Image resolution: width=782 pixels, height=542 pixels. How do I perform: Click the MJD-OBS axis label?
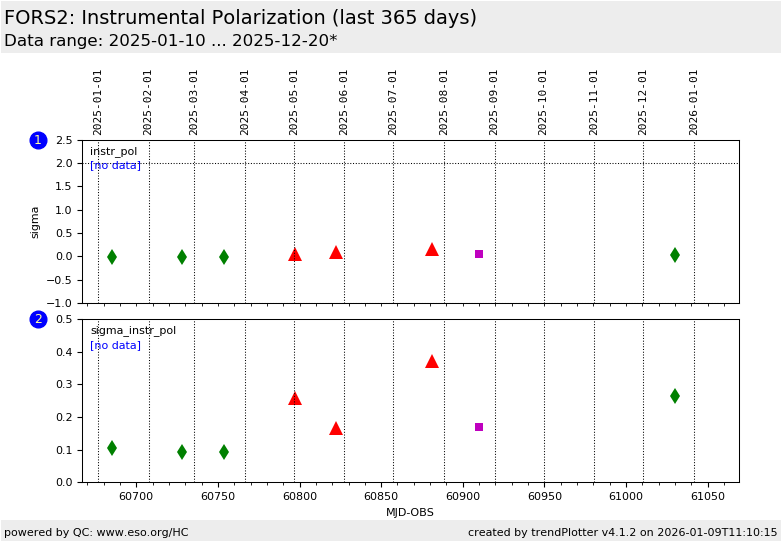pos(410,513)
